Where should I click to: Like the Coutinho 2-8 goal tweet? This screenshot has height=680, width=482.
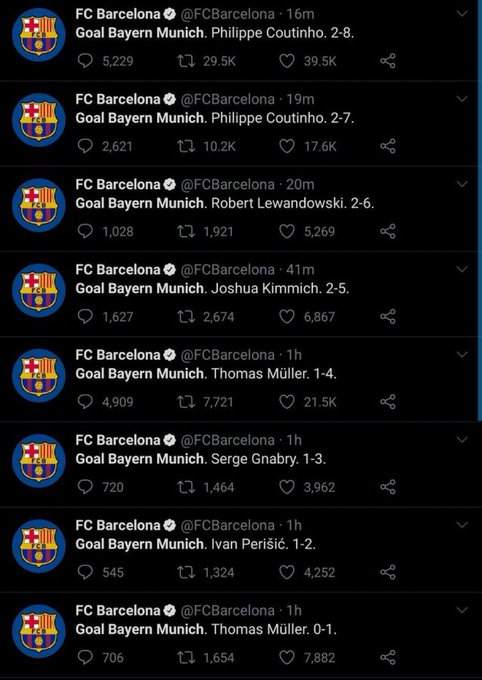click(286, 61)
